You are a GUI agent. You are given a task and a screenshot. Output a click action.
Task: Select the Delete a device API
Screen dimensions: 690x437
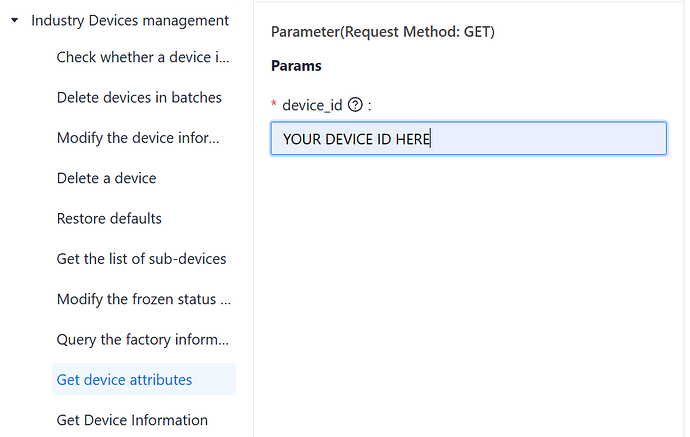click(106, 178)
